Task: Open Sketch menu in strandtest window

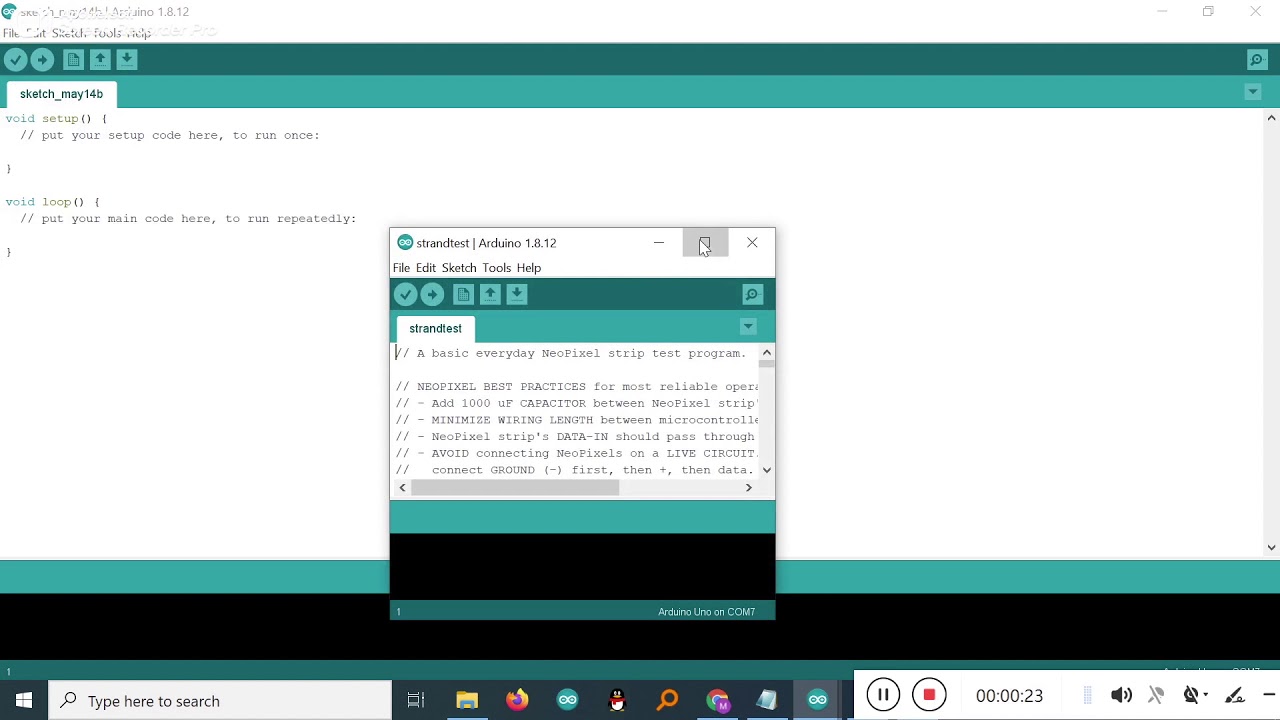Action: tap(459, 268)
